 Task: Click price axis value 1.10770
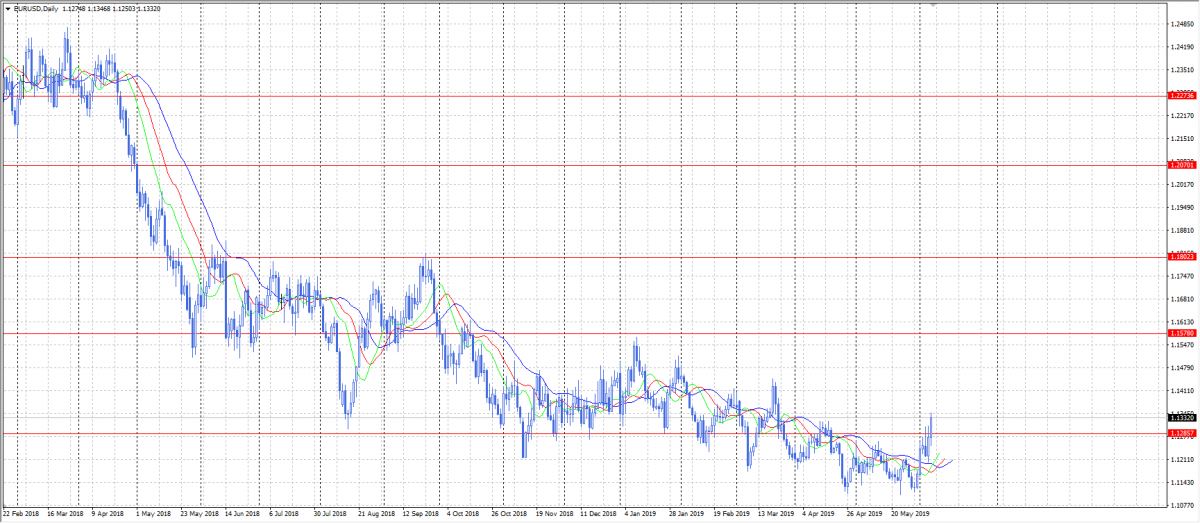1184,505
